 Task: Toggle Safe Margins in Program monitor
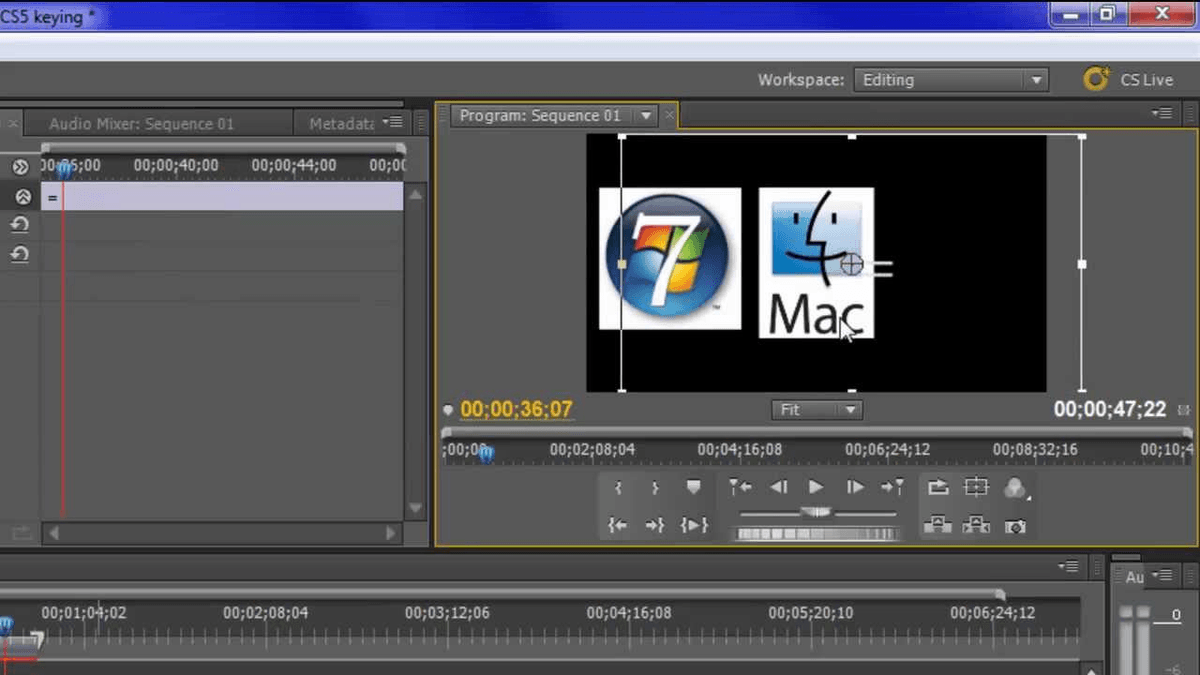[x=976, y=487]
